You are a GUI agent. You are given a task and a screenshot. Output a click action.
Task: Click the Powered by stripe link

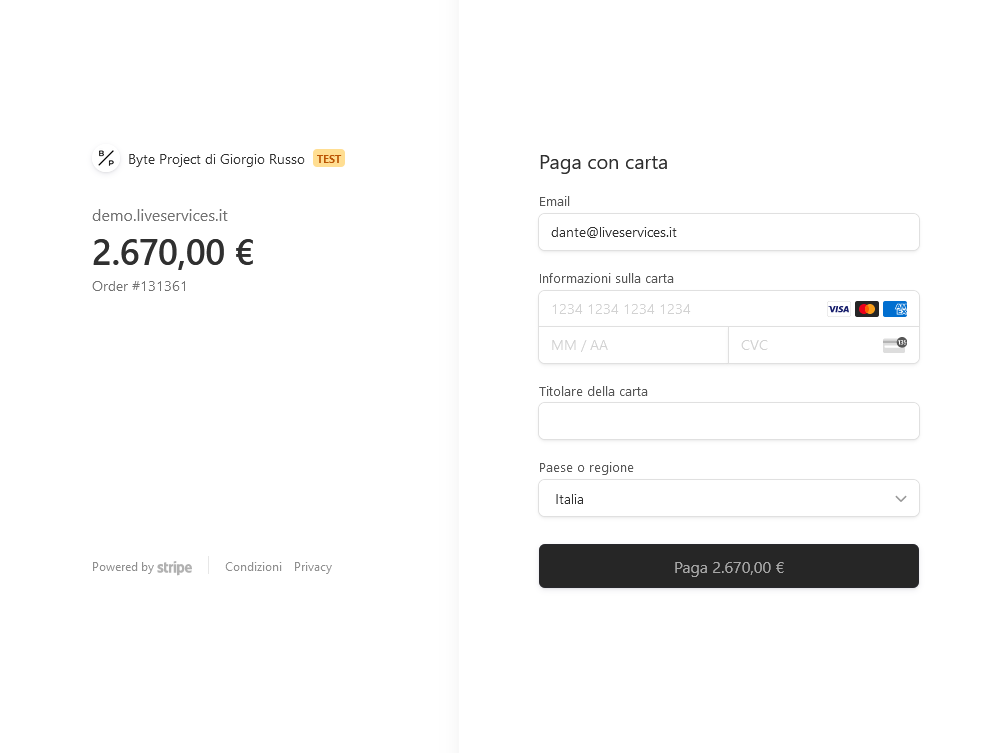tap(142, 567)
